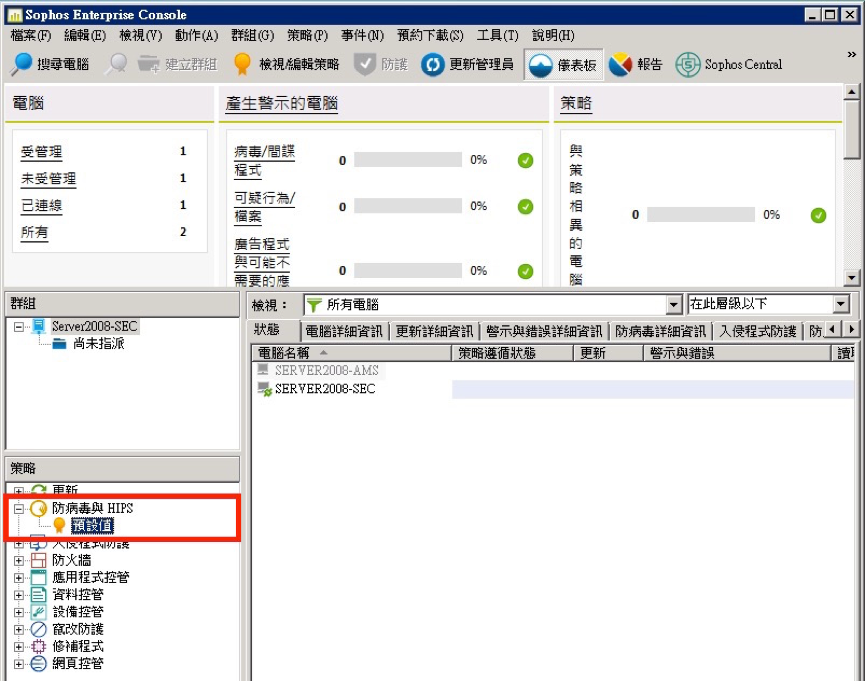Click the 與策略相異的電腦 progress bar
Viewport: 865px width, 681px height.
point(701,215)
